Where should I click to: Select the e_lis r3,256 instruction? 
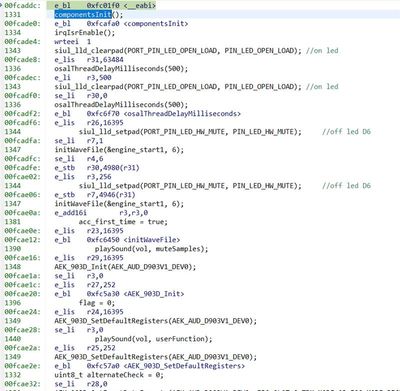(83, 177)
